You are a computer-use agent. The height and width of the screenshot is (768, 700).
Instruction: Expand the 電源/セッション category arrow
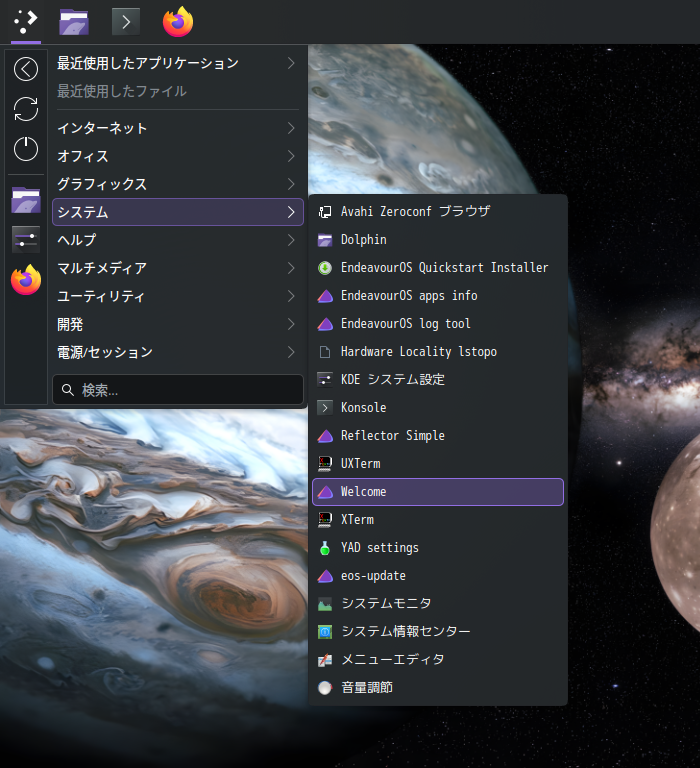pyautogui.click(x=291, y=352)
